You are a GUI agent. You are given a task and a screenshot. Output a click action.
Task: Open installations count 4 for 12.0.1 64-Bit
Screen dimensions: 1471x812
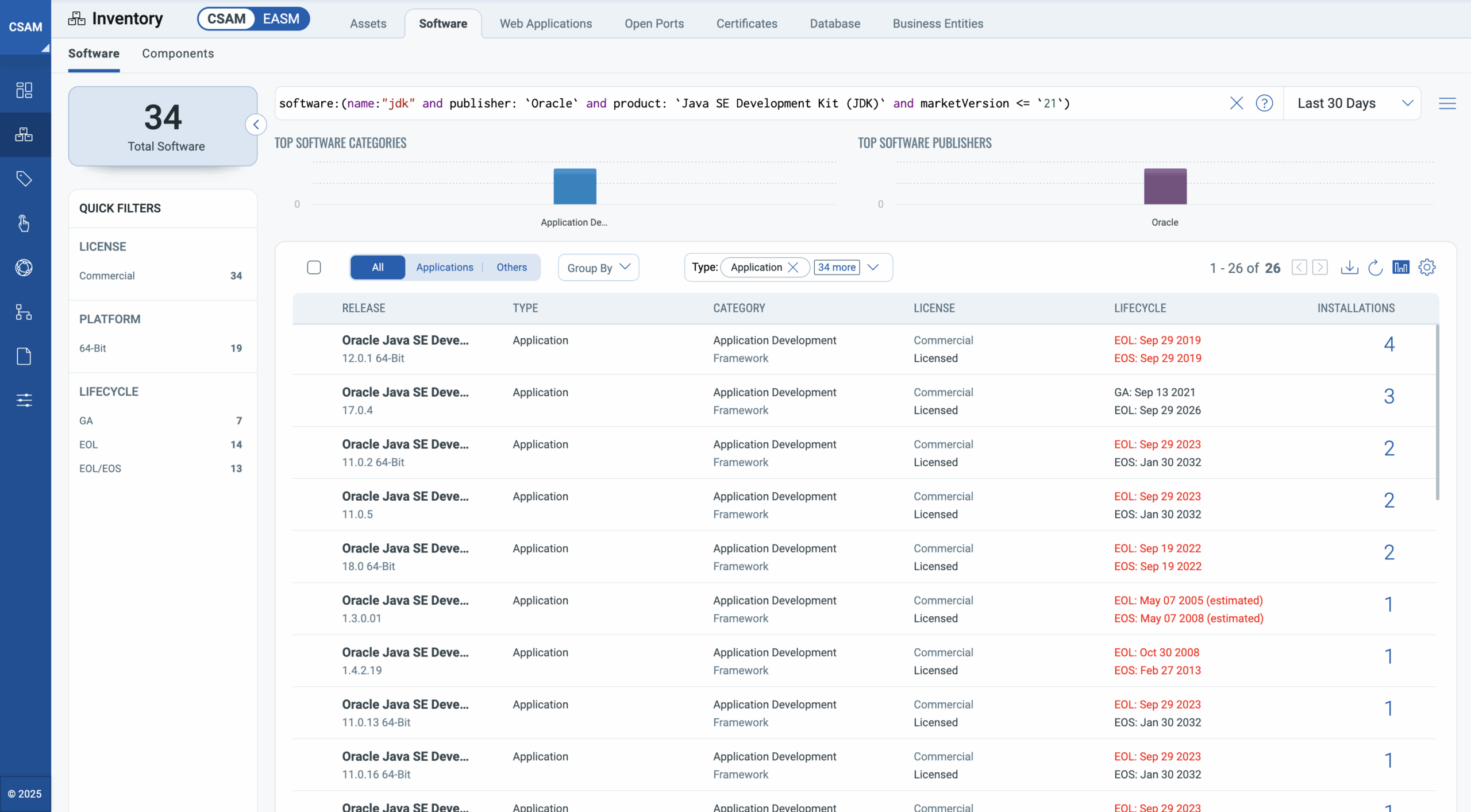(1389, 344)
